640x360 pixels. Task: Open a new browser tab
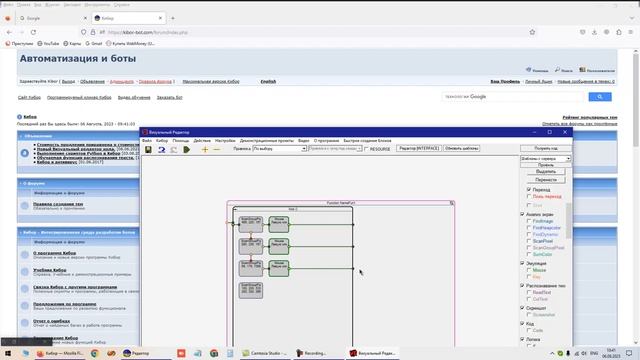173,18
